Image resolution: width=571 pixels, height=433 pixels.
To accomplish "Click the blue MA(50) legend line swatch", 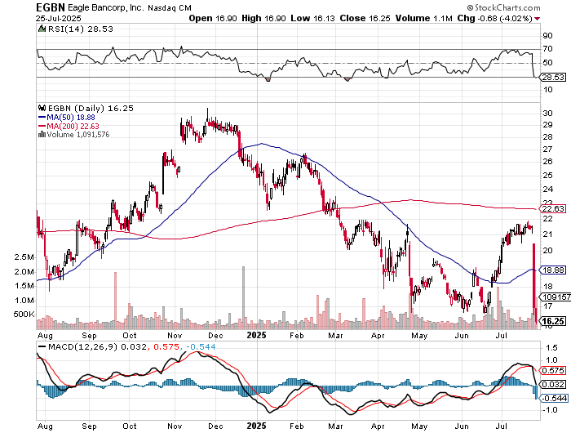I will 42,117.
